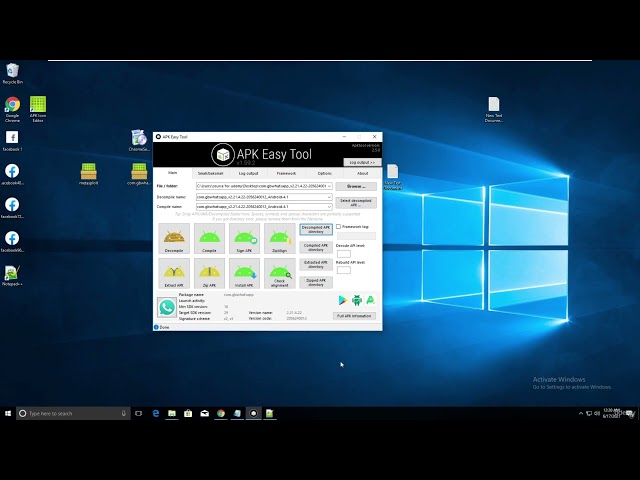Click Chrome icon in the taskbar
640x480 pixels.
click(x=221, y=413)
